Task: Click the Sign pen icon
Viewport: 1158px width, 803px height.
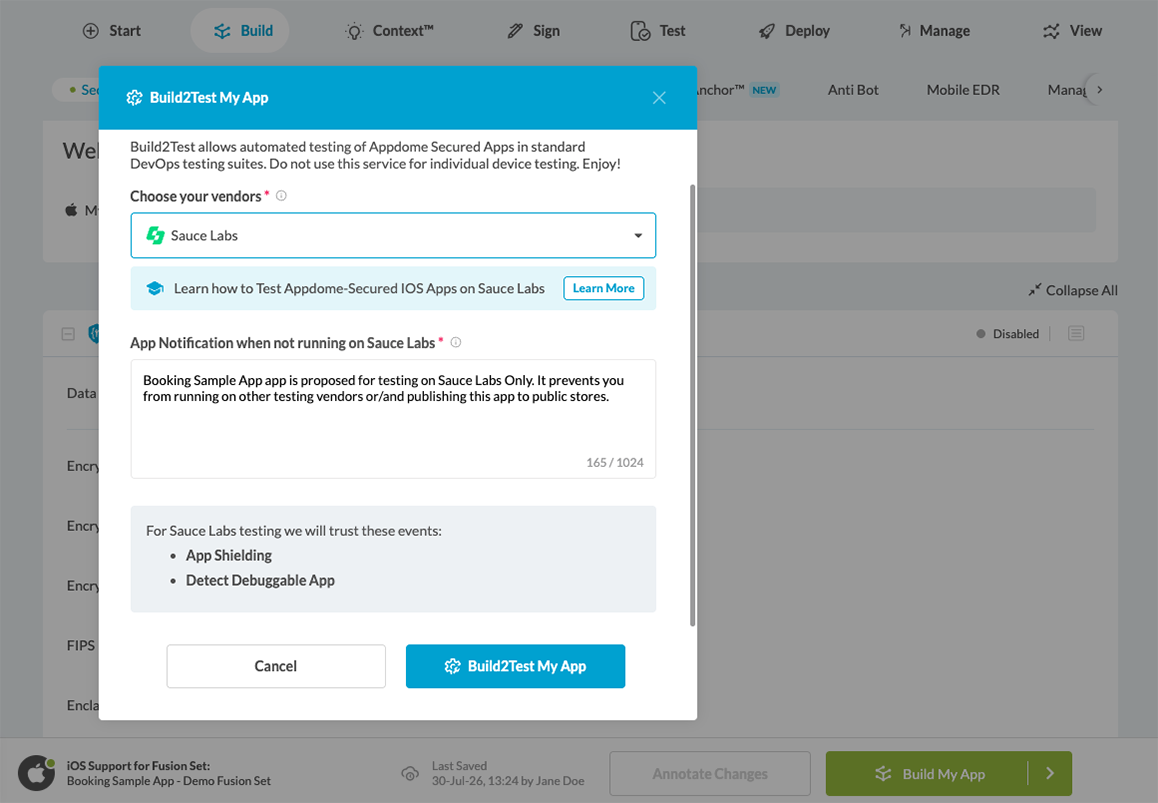Action: tap(515, 31)
